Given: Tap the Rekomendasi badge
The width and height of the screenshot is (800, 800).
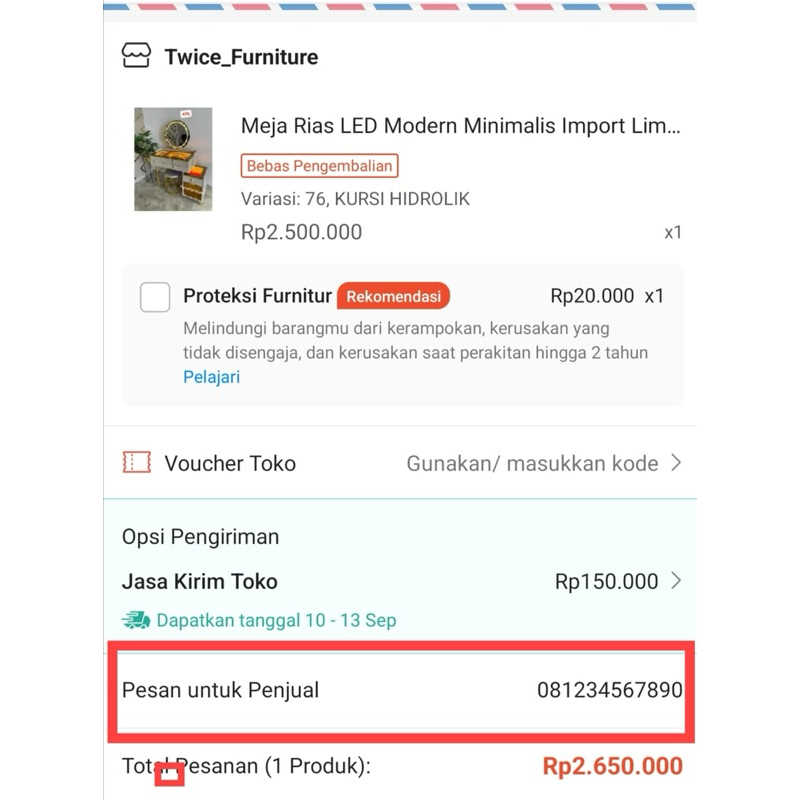Looking at the screenshot, I should pos(393,296).
